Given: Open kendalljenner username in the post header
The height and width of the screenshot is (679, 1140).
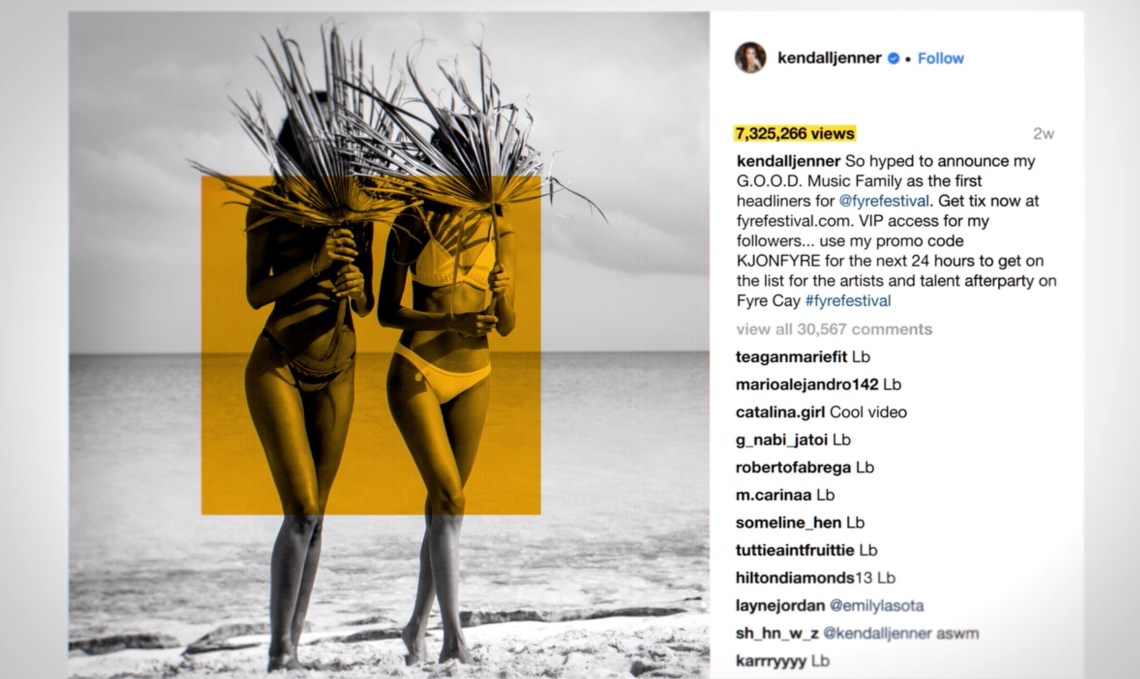Looking at the screenshot, I should click(829, 57).
